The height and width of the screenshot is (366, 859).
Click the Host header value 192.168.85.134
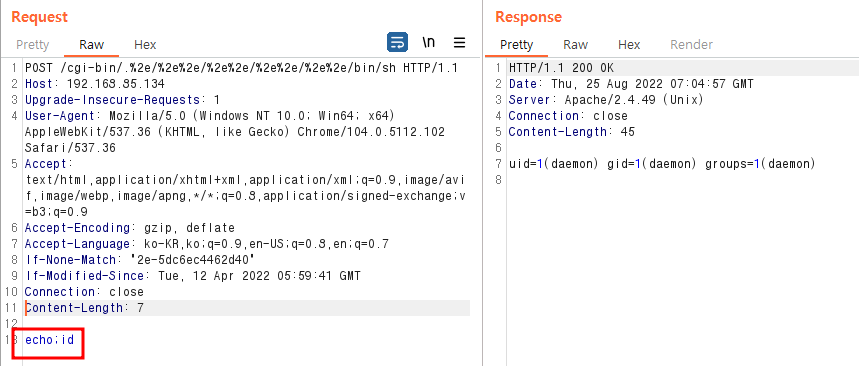pyautogui.click(x=116, y=84)
